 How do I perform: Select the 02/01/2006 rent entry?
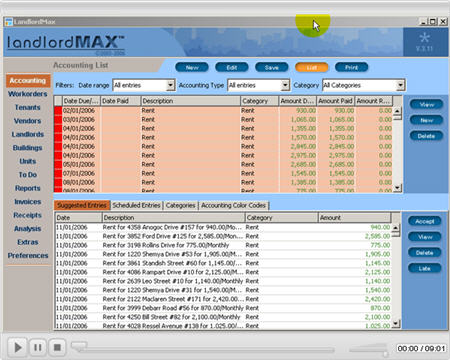pyautogui.click(x=223, y=111)
